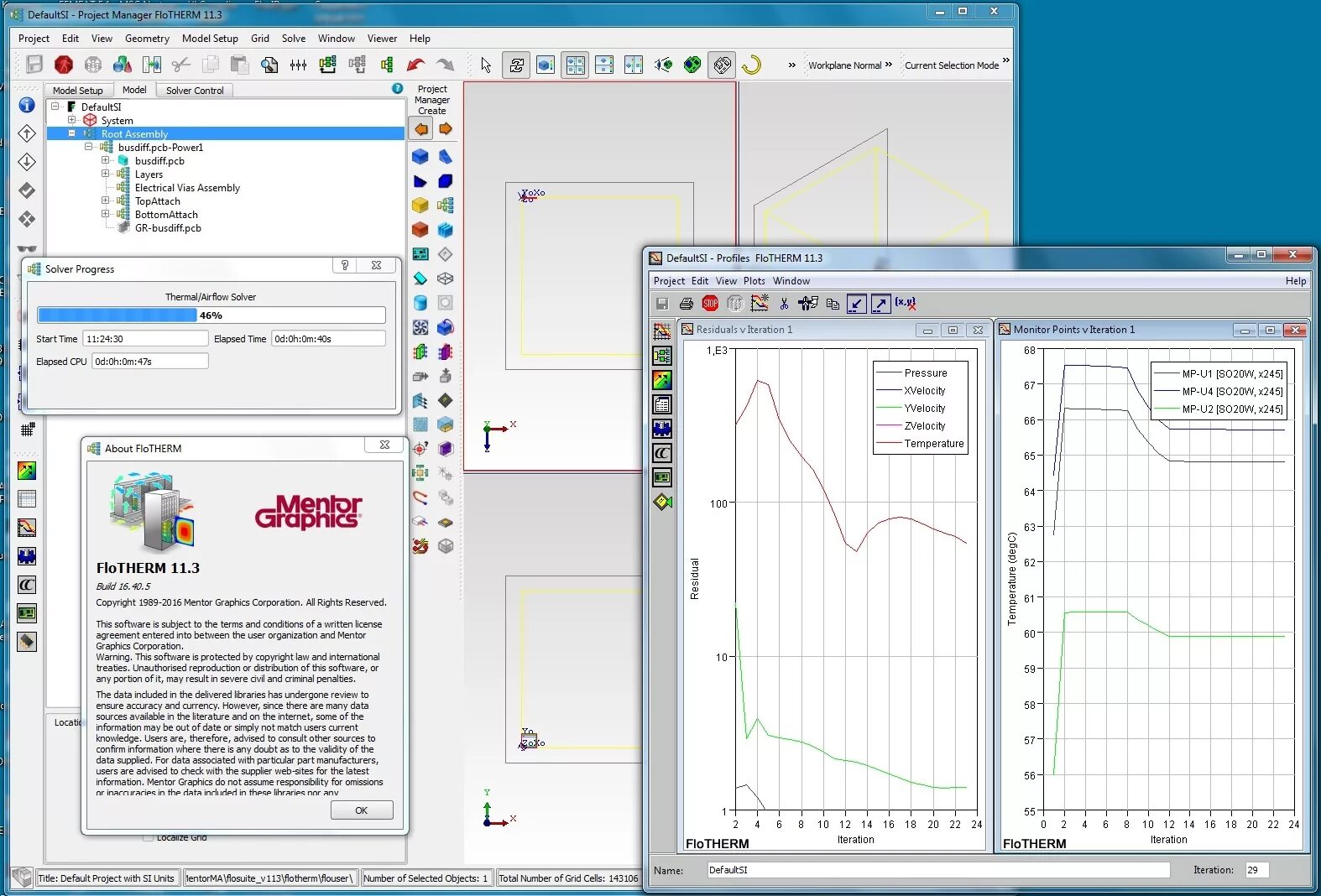Open the Plots menu in Profiles window

click(754, 281)
